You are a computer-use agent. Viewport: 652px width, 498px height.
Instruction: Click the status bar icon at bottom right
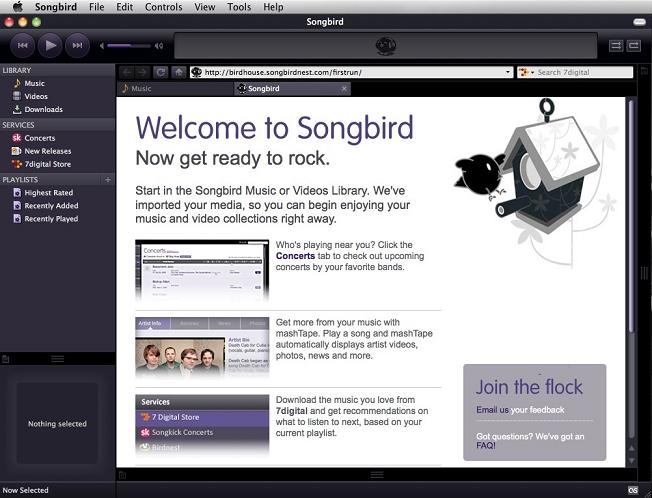(633, 490)
